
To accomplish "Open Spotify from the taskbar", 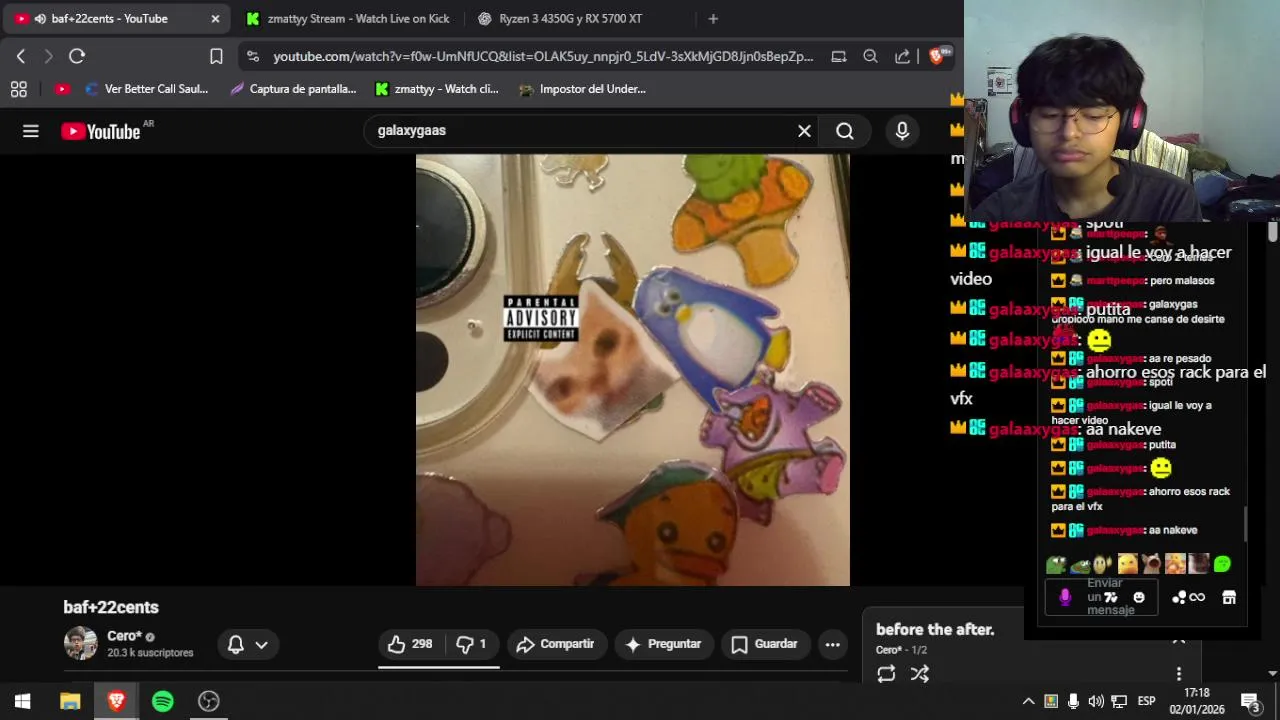I will tap(162, 701).
